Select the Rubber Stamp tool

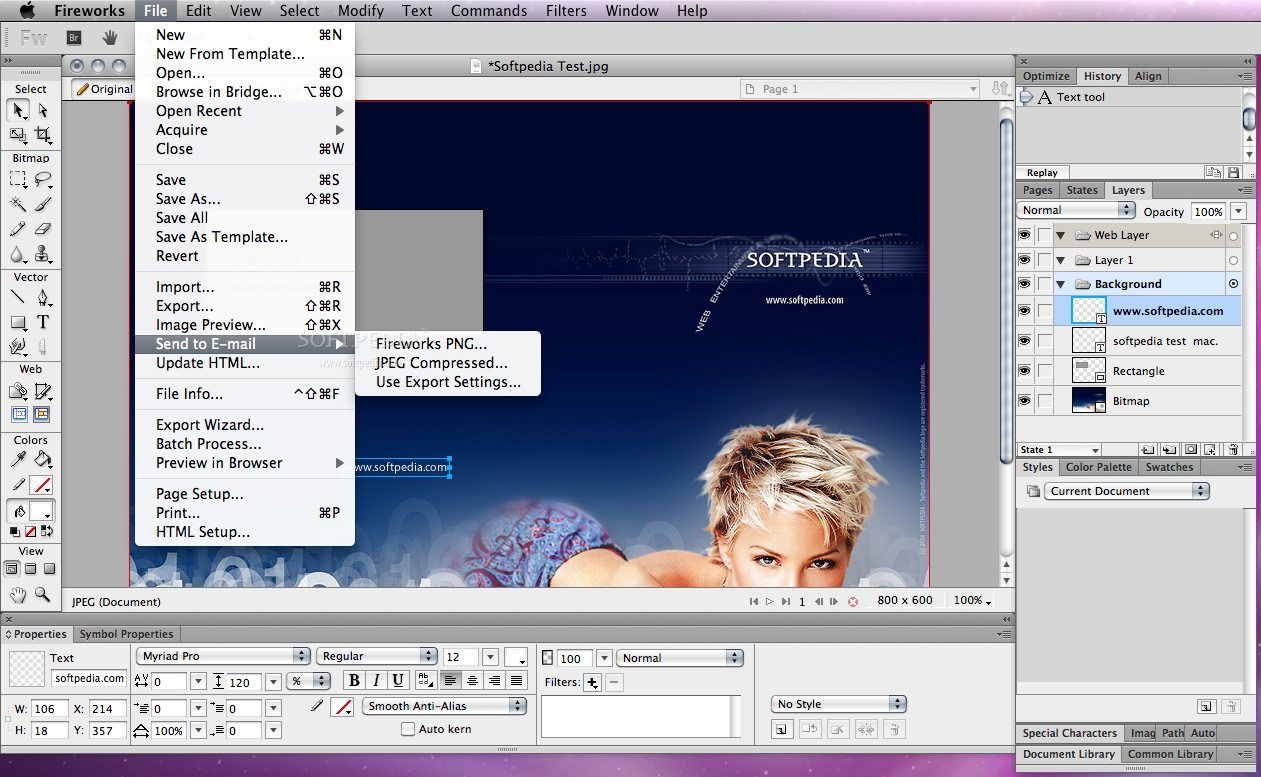pos(43,254)
